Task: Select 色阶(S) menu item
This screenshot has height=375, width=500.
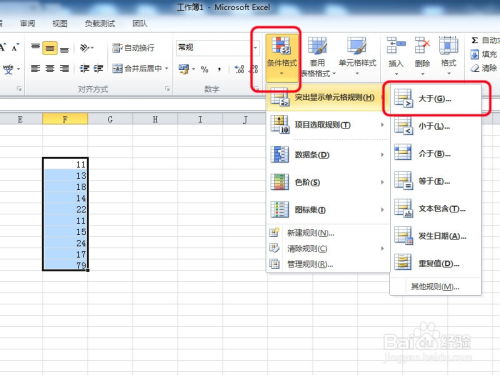Action: pyautogui.click(x=327, y=182)
